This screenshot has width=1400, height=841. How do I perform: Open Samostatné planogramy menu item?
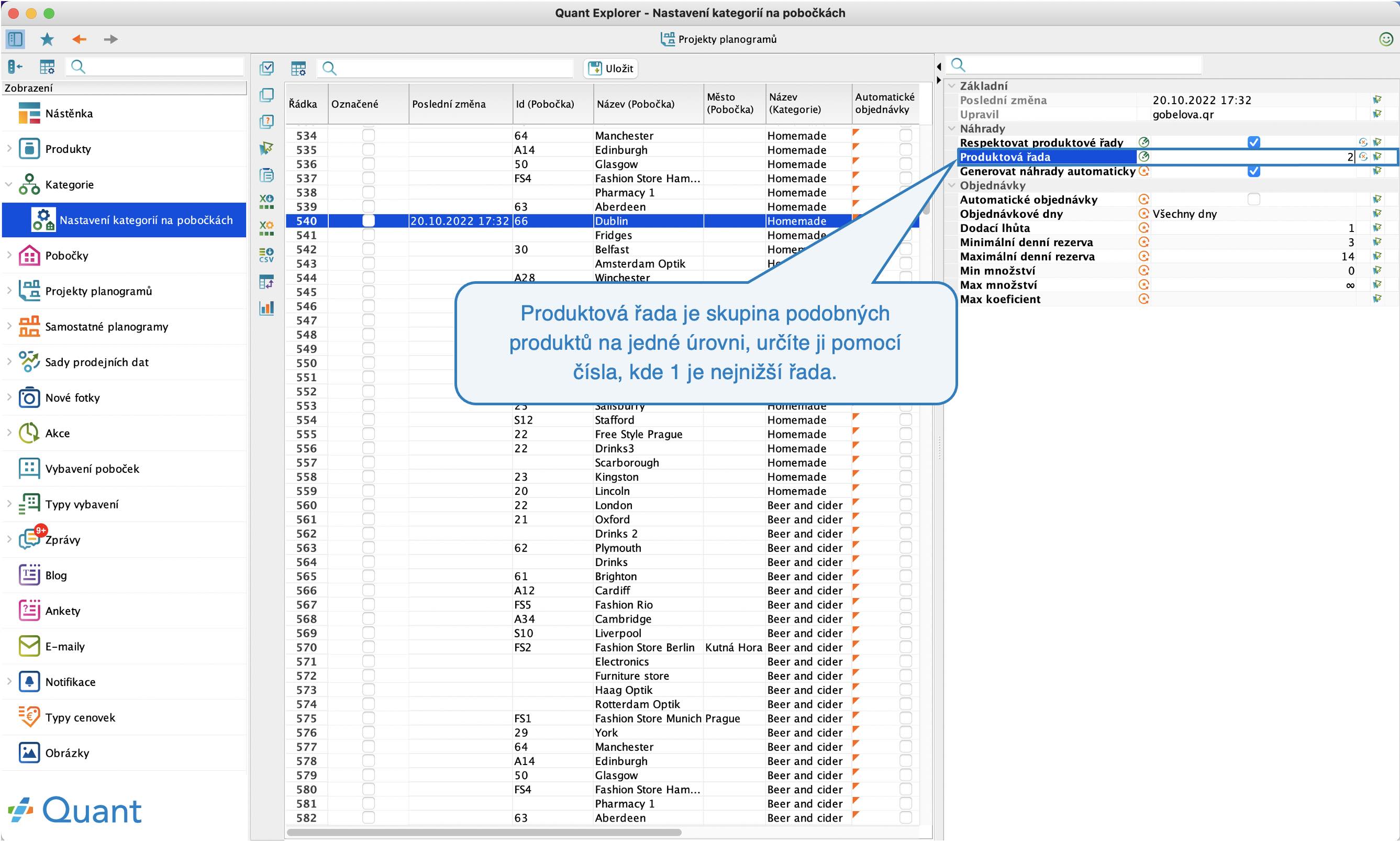coord(124,326)
